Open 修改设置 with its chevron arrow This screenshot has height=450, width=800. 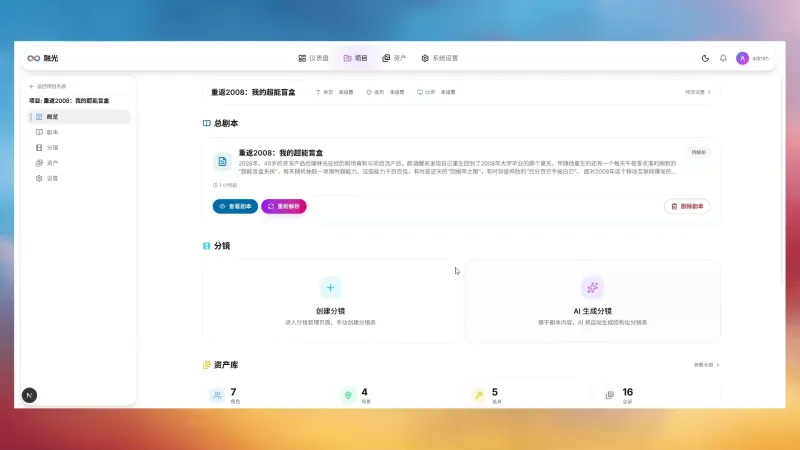[697, 92]
